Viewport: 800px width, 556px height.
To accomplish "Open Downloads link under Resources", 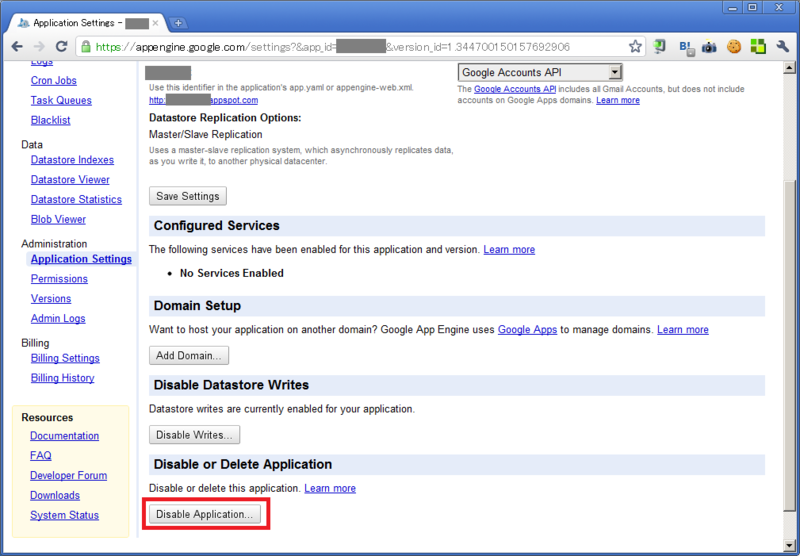I will pos(55,496).
